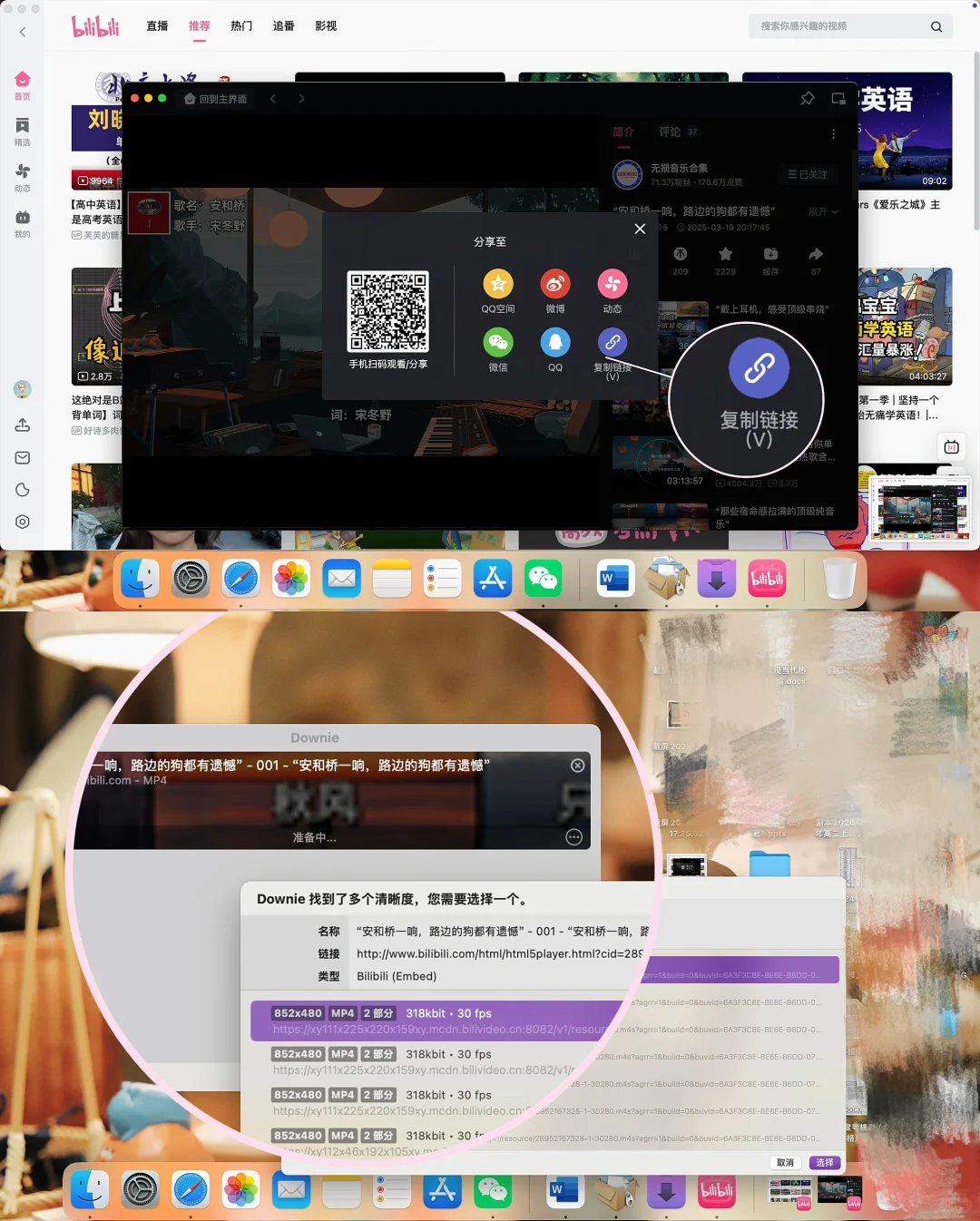Image resolution: width=980 pixels, height=1221 pixels.
Task: Switch to 影视 tab
Action: (x=326, y=26)
